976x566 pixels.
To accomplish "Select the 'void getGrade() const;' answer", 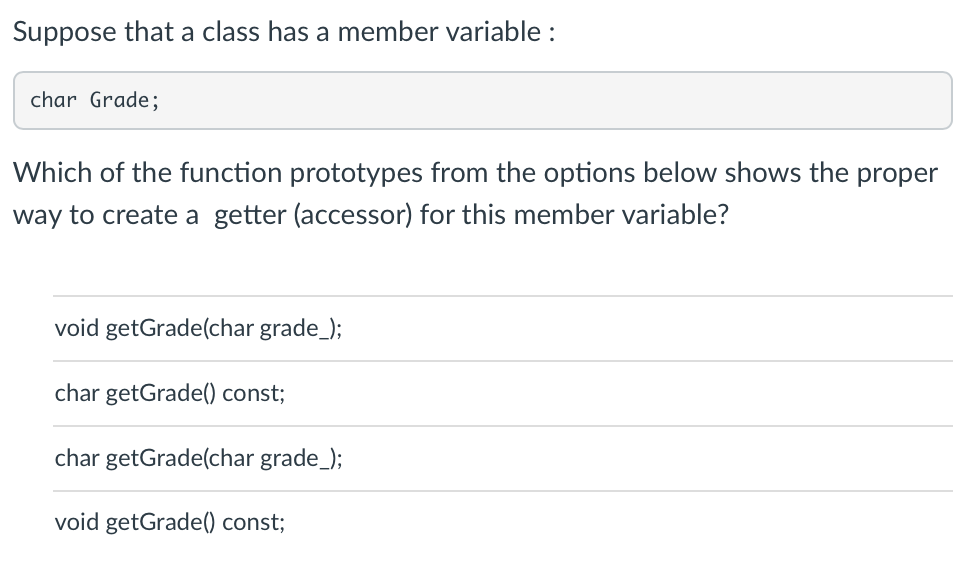I will [x=503, y=522].
